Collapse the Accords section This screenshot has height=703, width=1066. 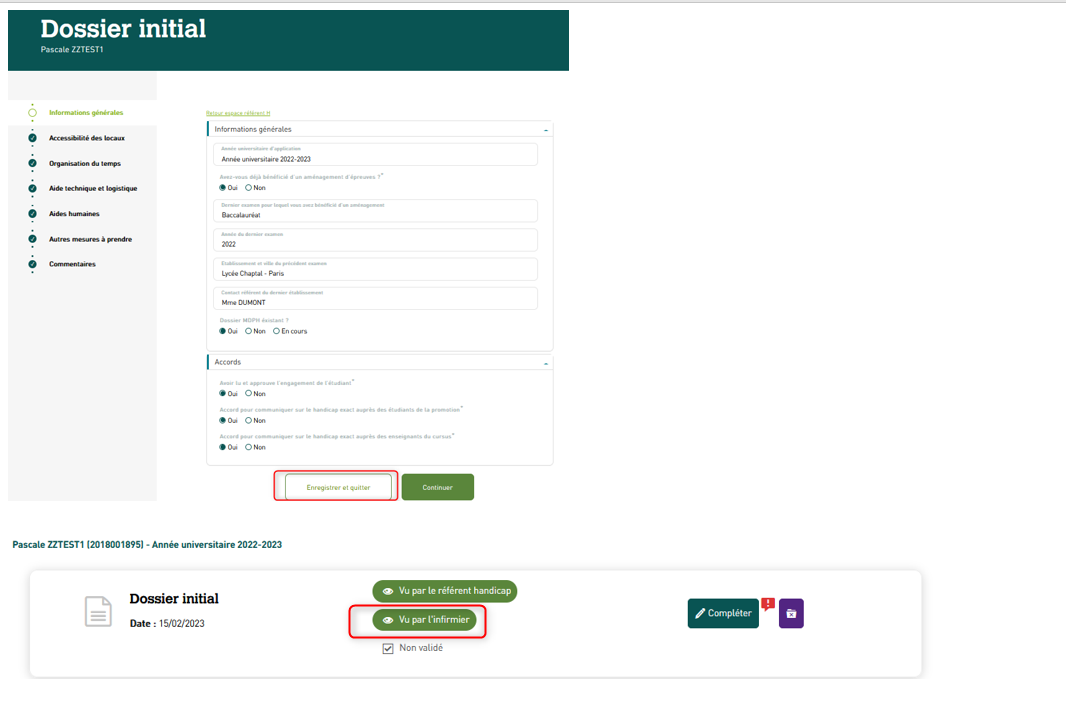pos(545,363)
